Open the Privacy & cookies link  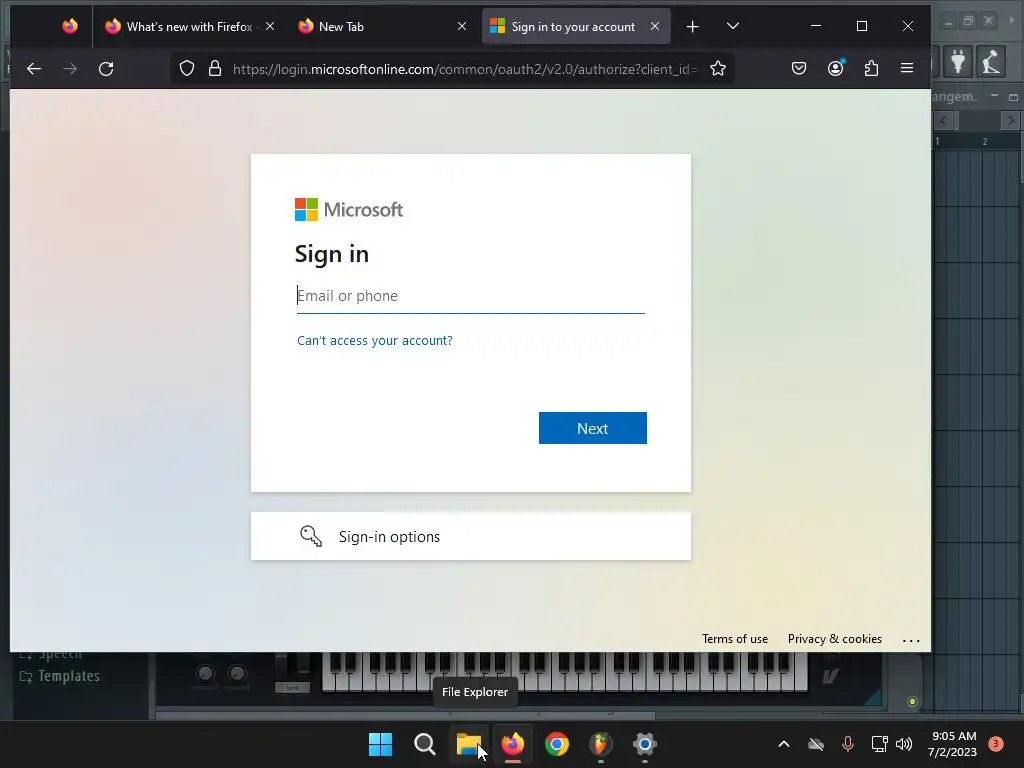click(835, 639)
